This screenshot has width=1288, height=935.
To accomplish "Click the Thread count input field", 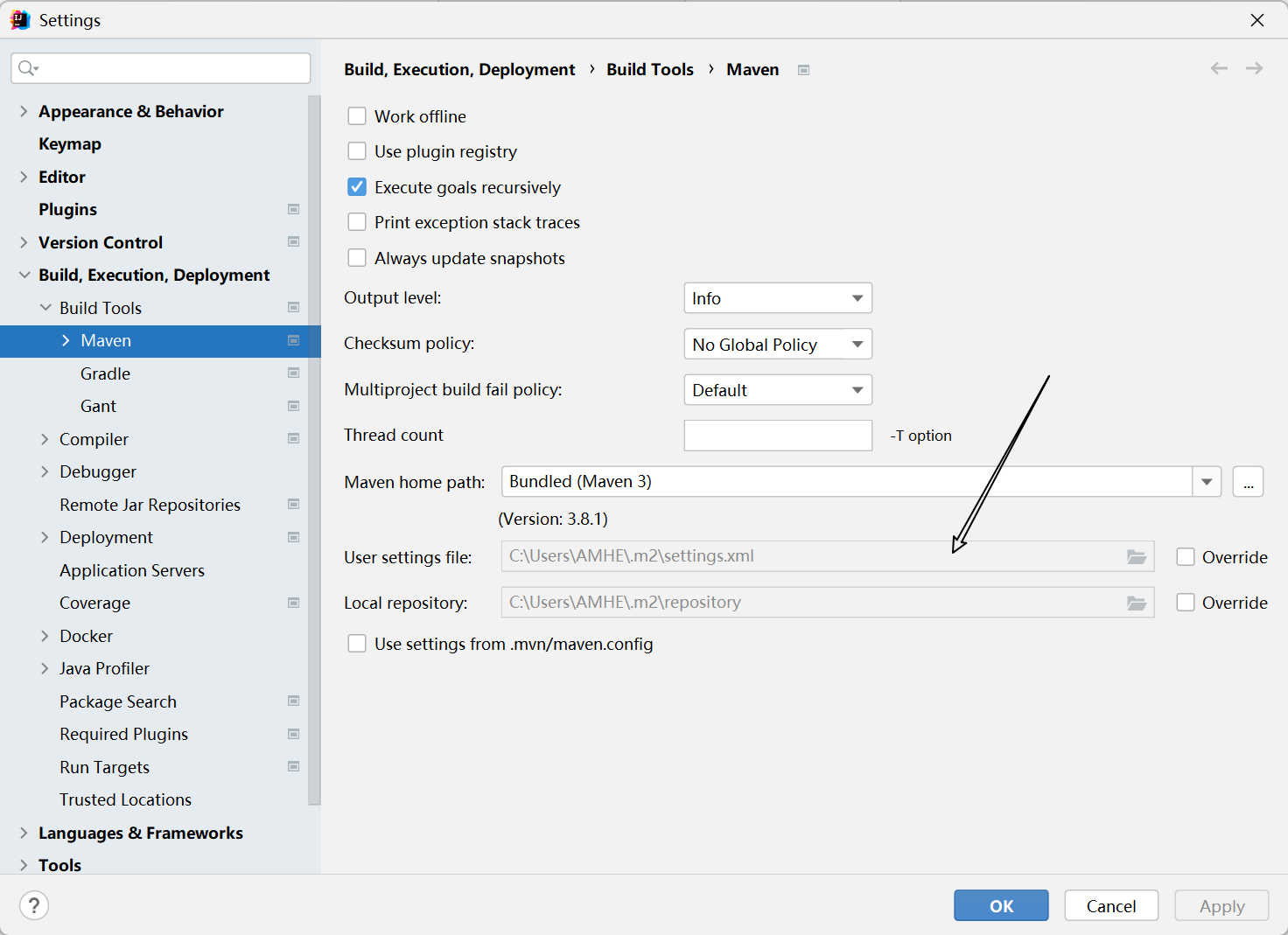I will [x=778, y=435].
